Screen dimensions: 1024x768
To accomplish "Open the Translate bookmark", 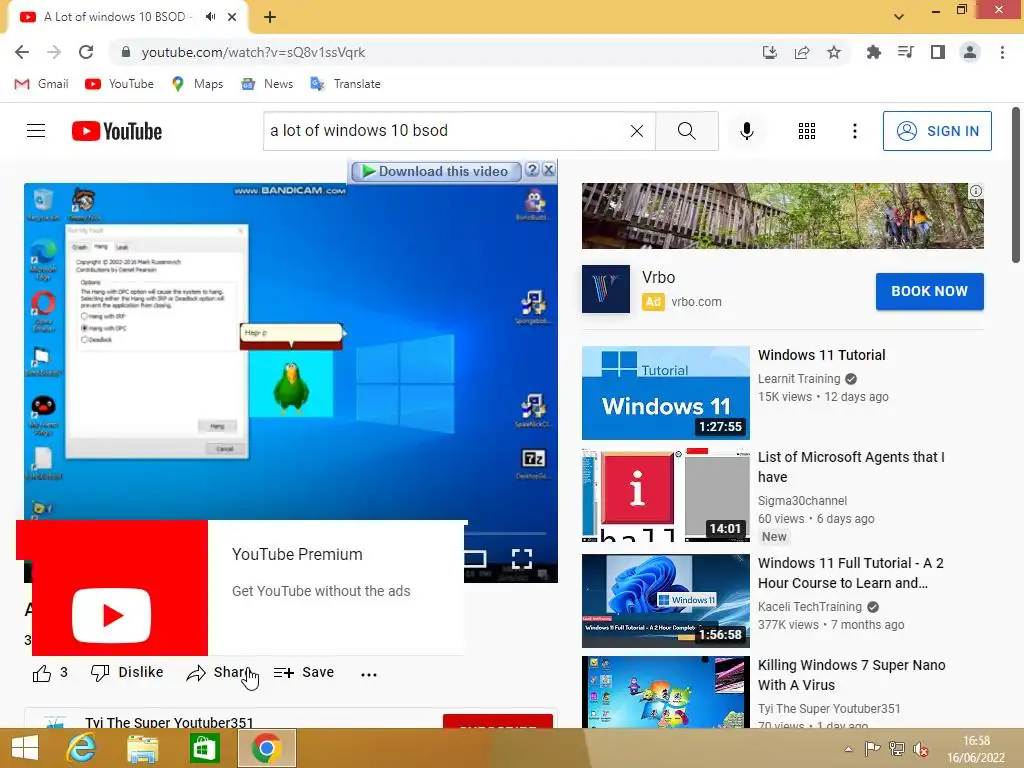I will (345, 84).
